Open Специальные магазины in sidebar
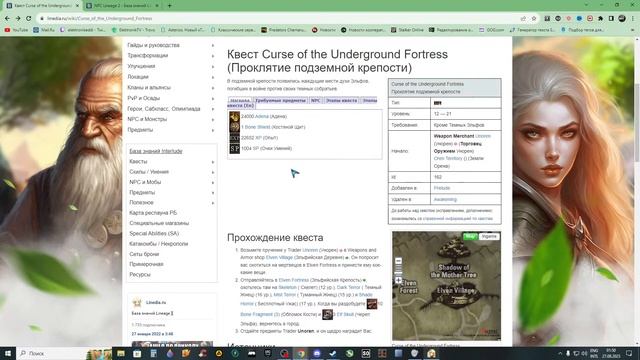This screenshot has height=360, width=640. tap(159, 223)
